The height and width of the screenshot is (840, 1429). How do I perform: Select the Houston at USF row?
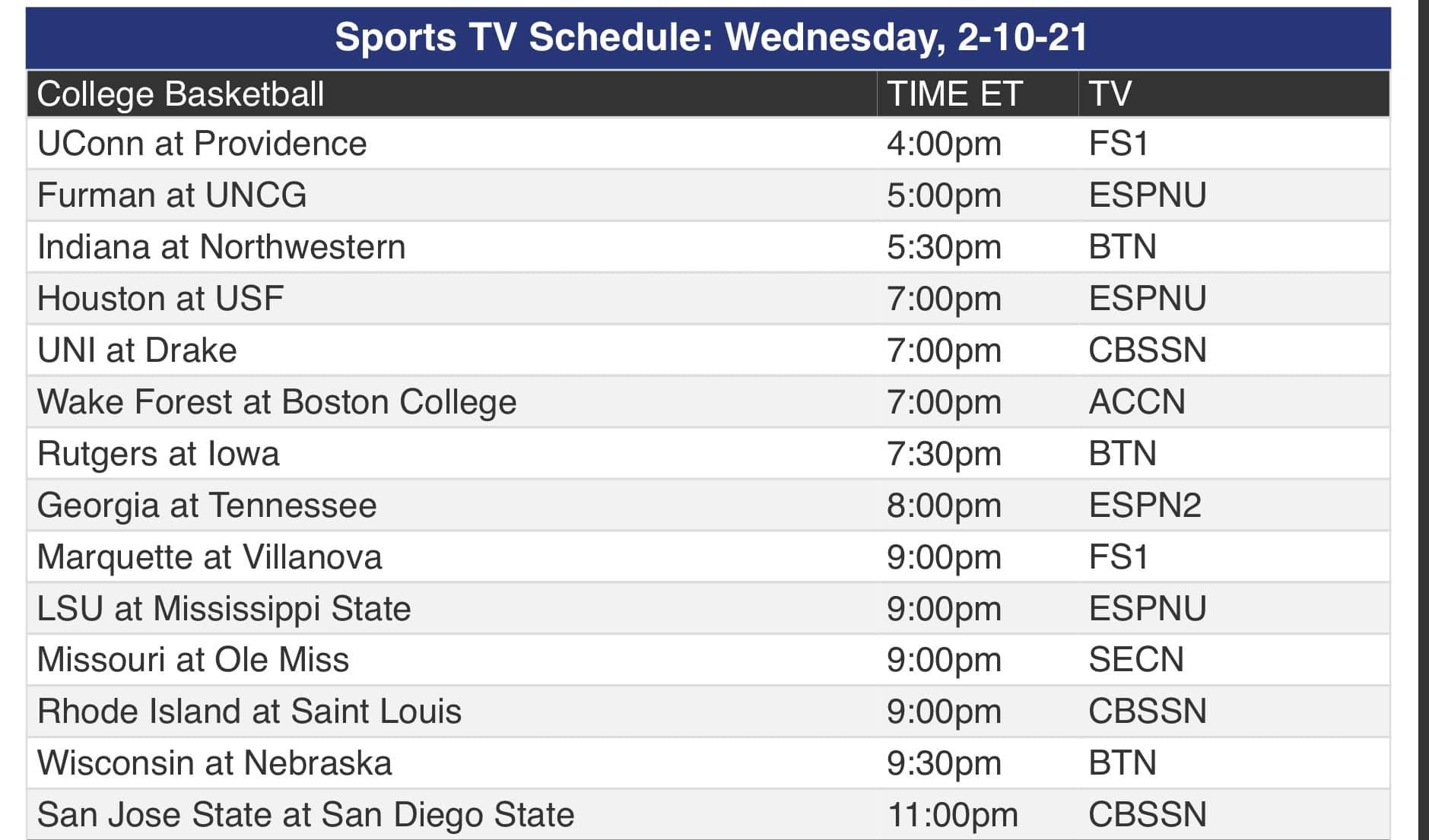click(708, 299)
